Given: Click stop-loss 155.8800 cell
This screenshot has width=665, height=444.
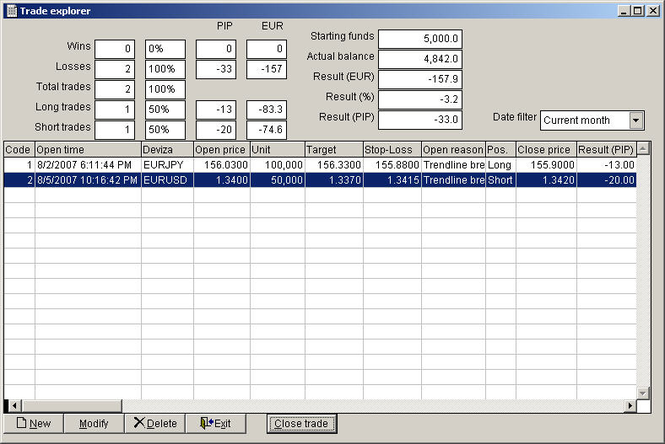Looking at the screenshot, I should (x=392, y=165).
